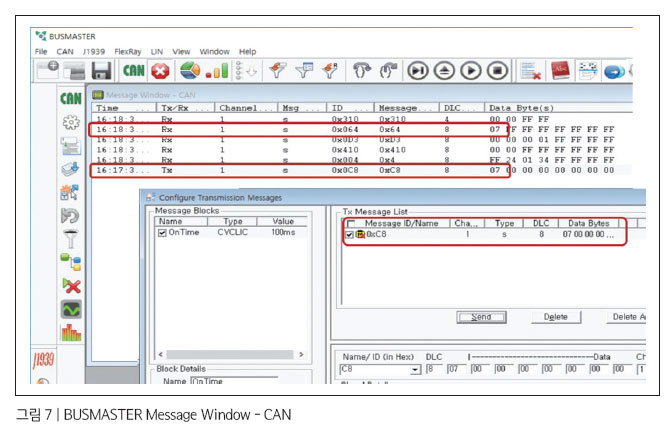Select the Rx row with ID 0x064
Viewport: 668px width, 443px height.
(361, 129)
